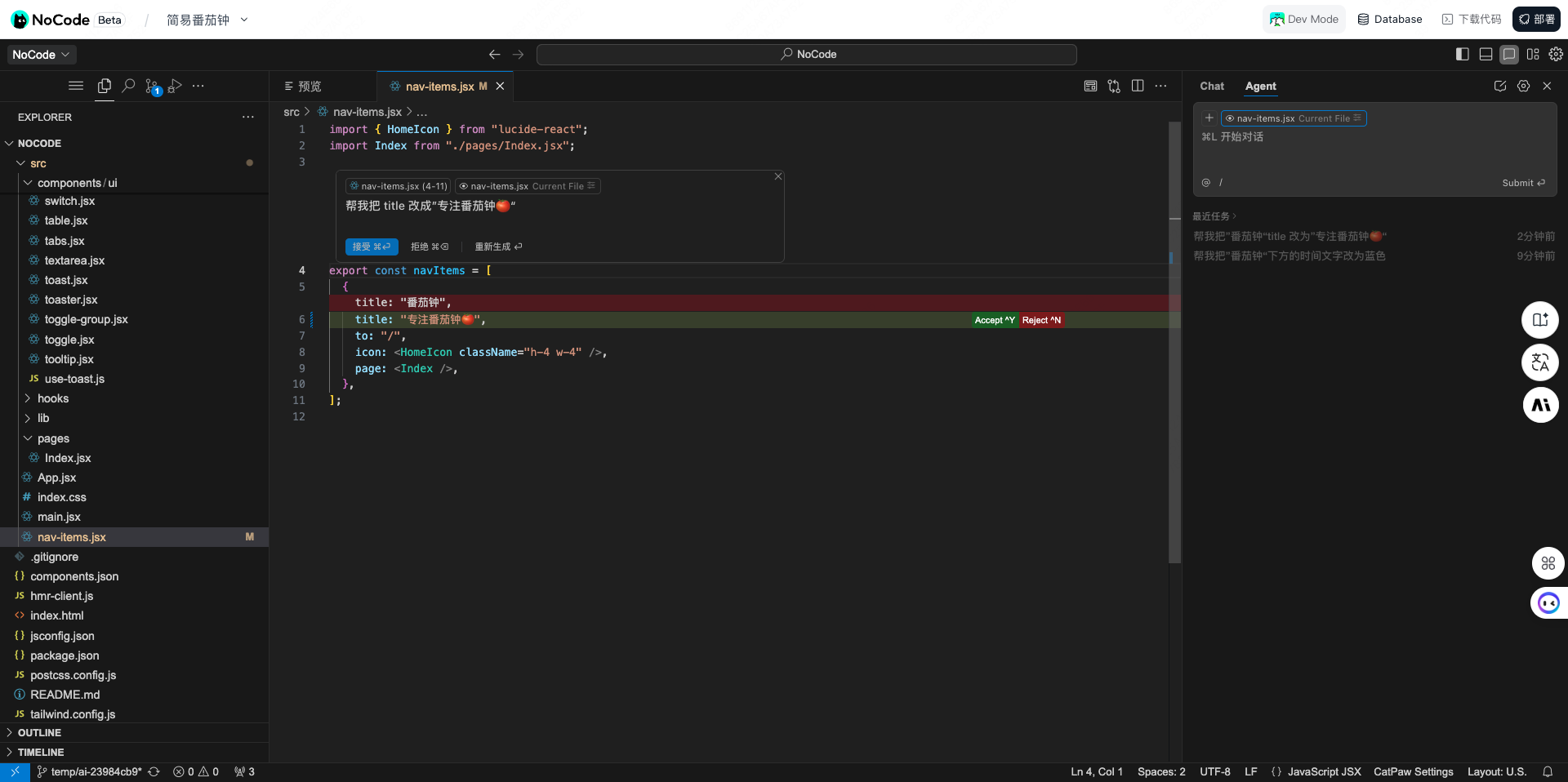The height and width of the screenshot is (782, 1568).
Task: Accept the inline title change
Action: pos(995,320)
